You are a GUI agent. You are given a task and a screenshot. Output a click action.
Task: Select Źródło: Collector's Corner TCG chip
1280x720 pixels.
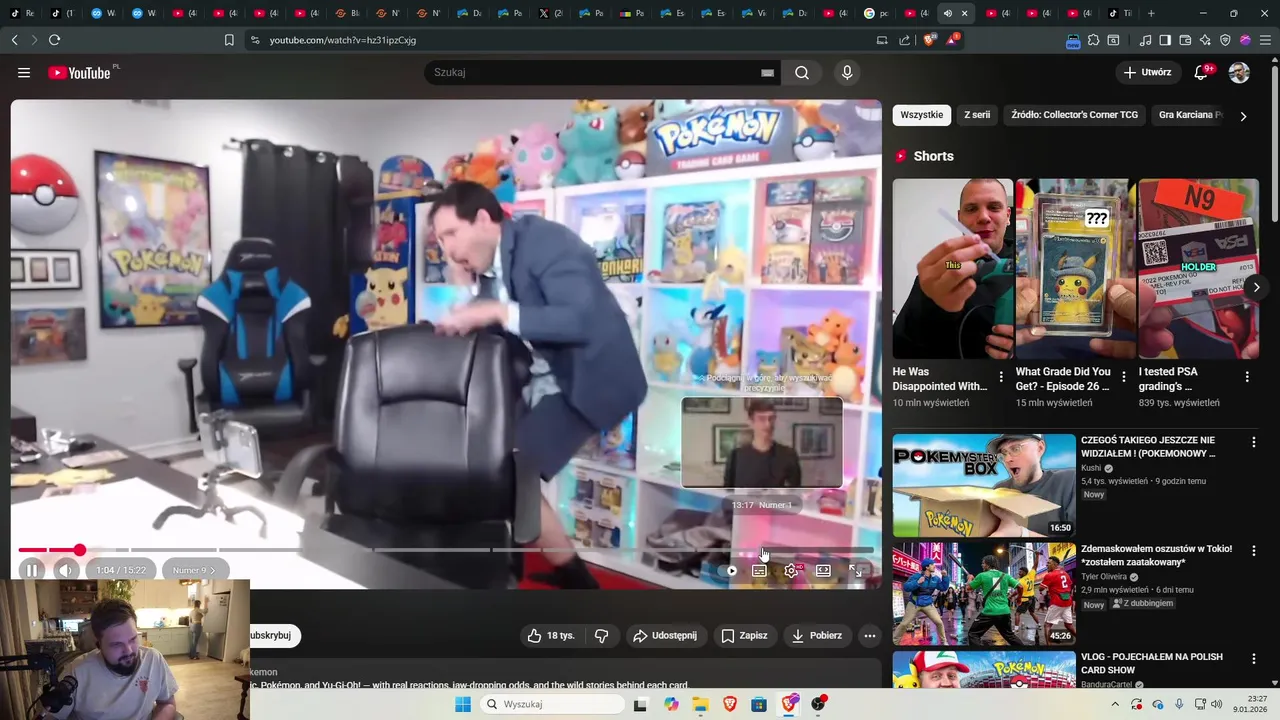(x=1074, y=115)
